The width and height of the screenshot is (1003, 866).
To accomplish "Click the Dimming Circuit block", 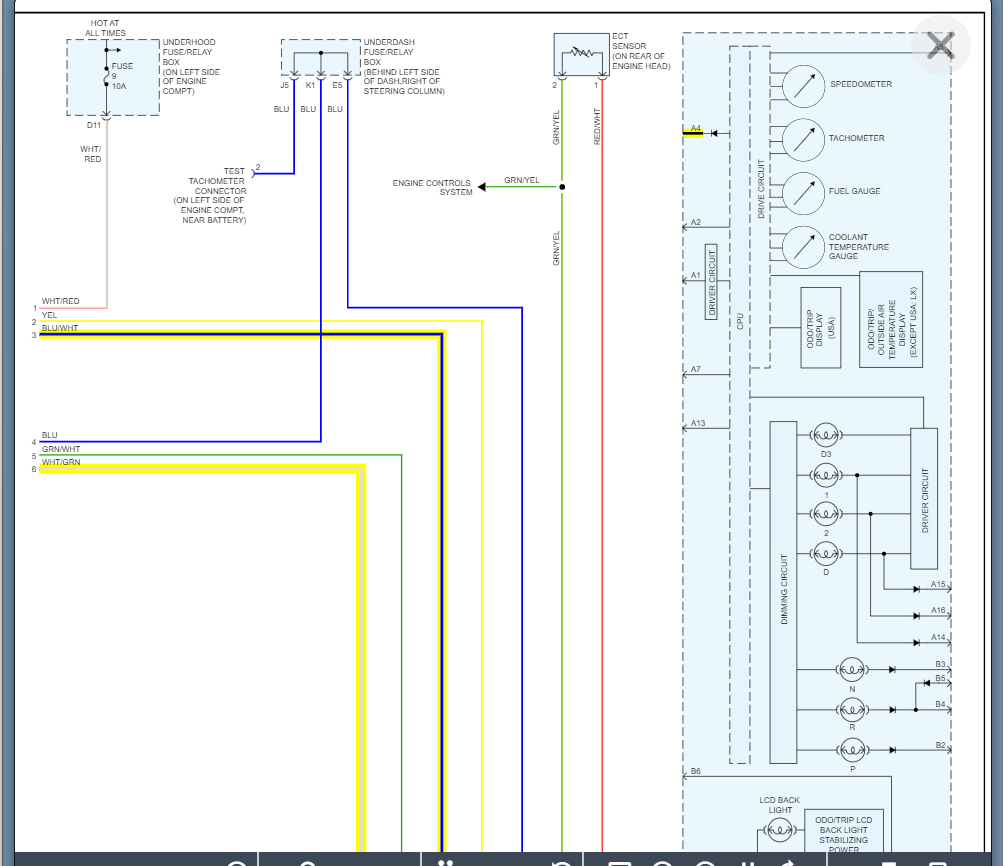I will point(783,592).
